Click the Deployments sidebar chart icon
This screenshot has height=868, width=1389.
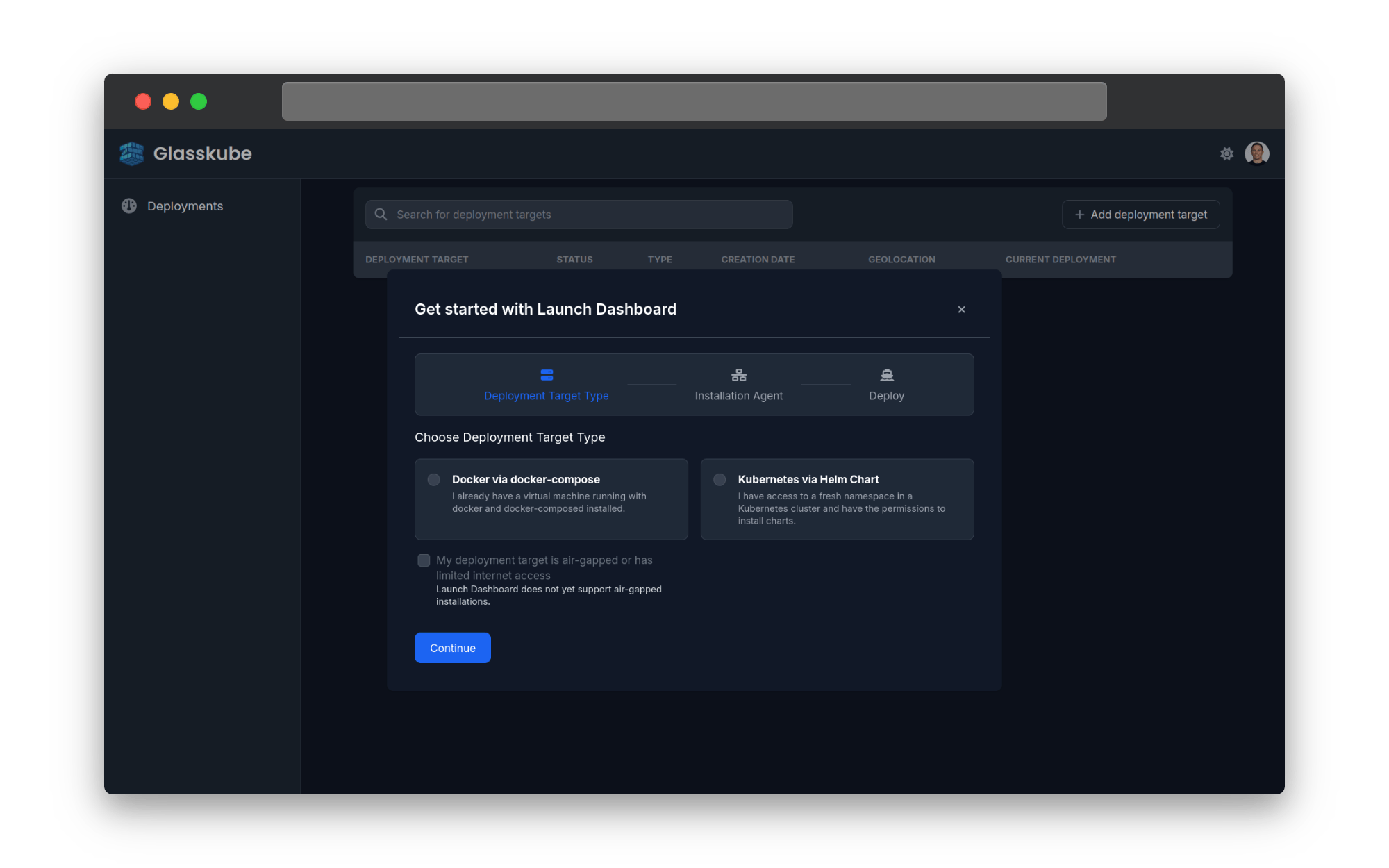click(x=129, y=206)
